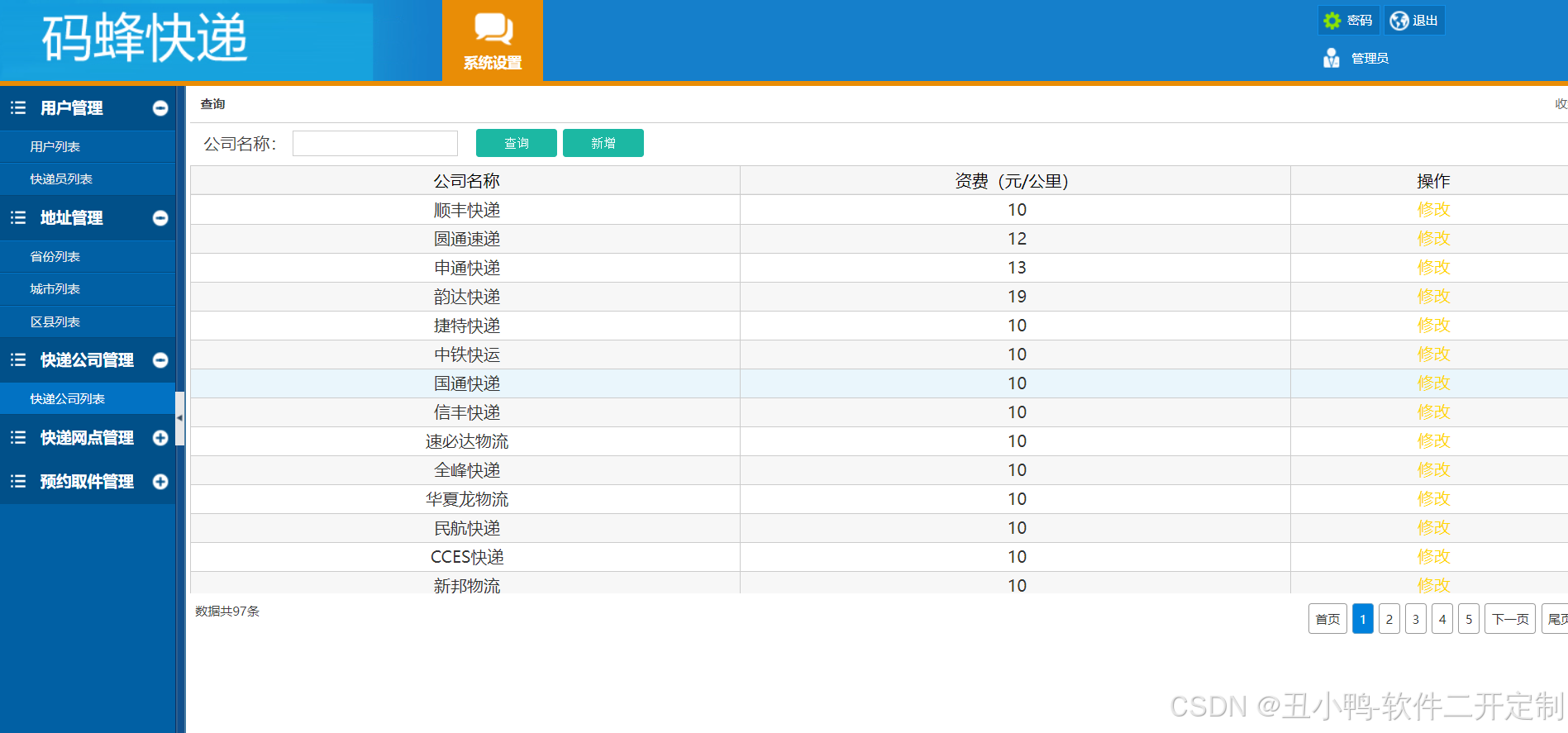Click 修改 for 顺丰快递

click(x=1434, y=210)
